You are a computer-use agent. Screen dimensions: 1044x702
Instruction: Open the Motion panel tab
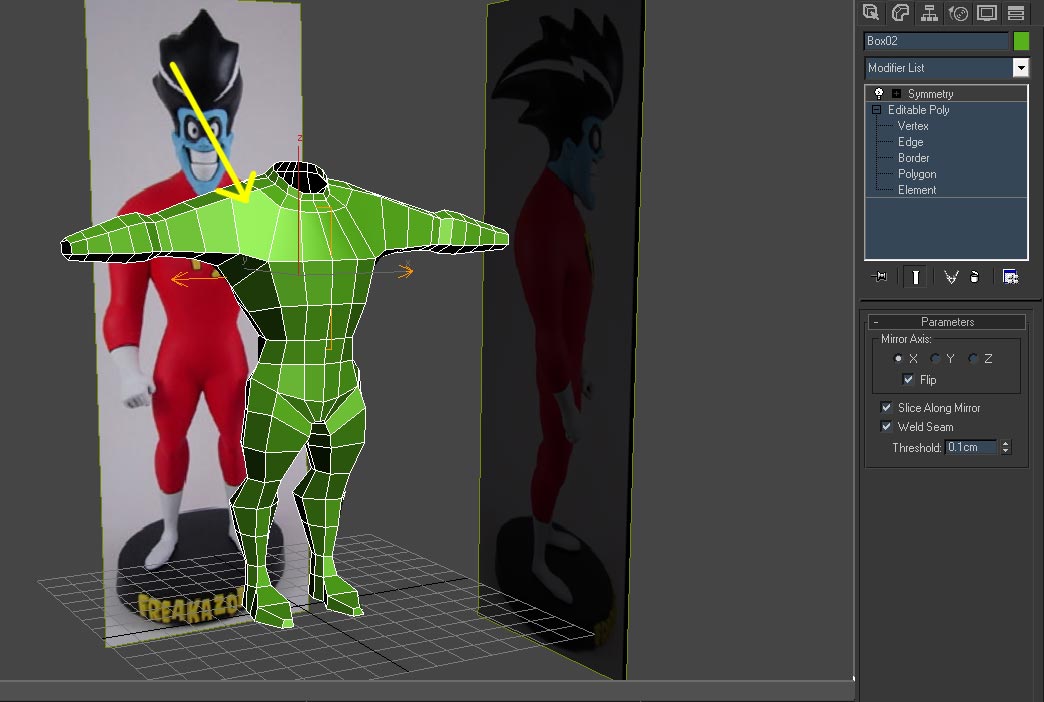pos(958,13)
